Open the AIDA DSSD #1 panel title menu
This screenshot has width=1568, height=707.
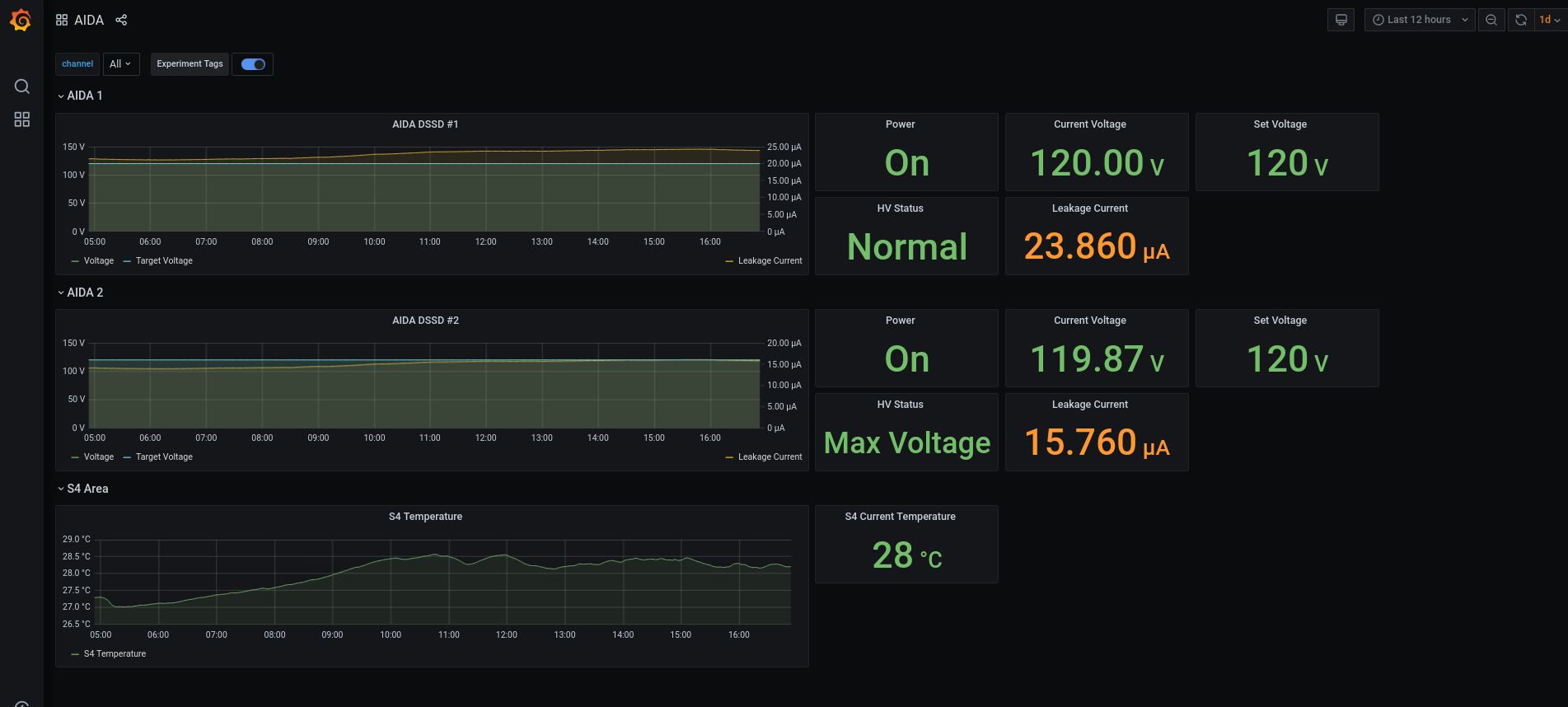pos(425,124)
